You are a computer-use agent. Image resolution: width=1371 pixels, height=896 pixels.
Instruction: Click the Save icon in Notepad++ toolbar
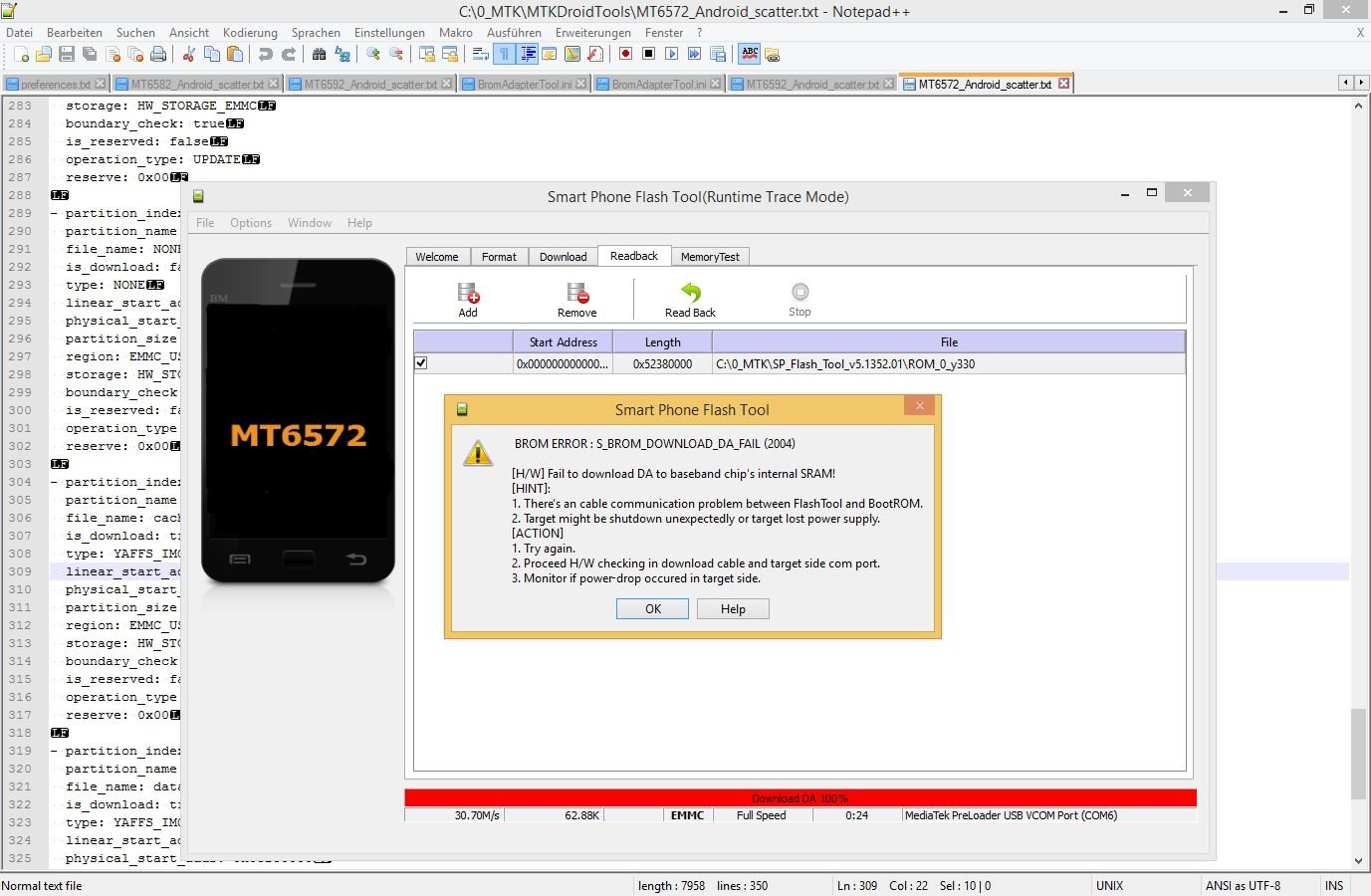tap(67, 54)
